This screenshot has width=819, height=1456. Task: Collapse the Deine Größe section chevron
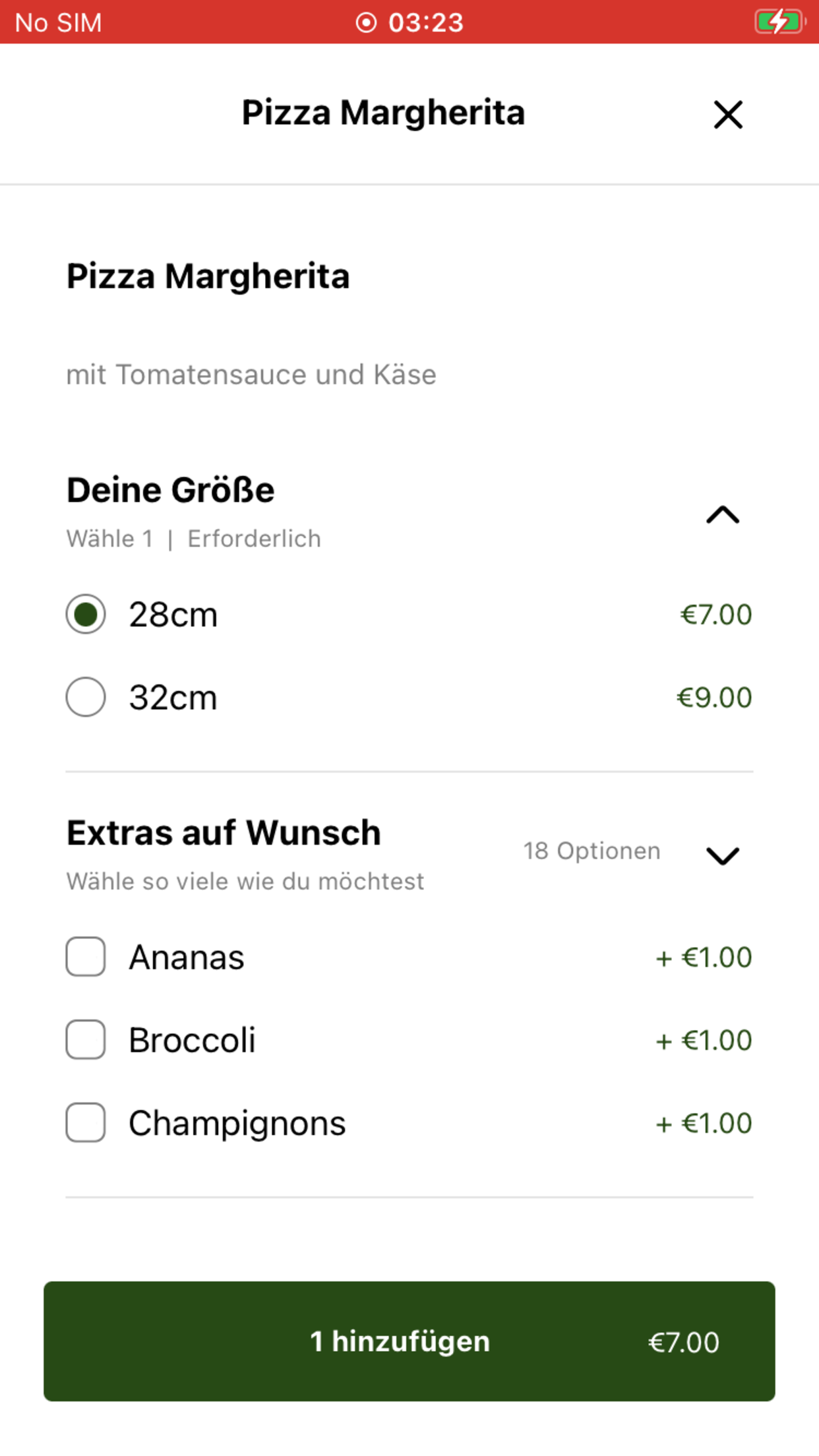click(723, 515)
